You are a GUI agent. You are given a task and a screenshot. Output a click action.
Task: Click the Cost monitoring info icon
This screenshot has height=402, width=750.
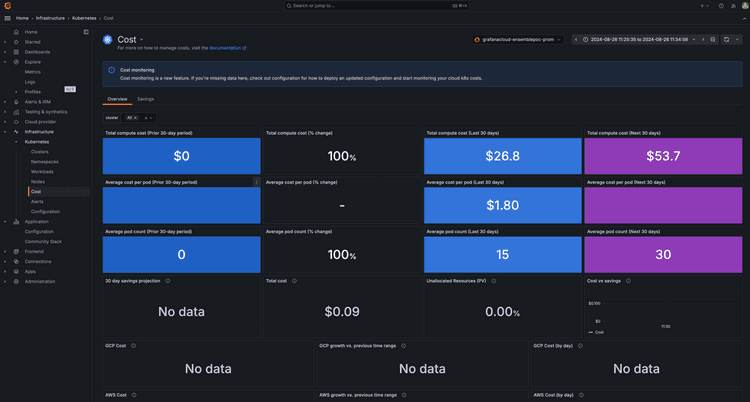point(111,70)
